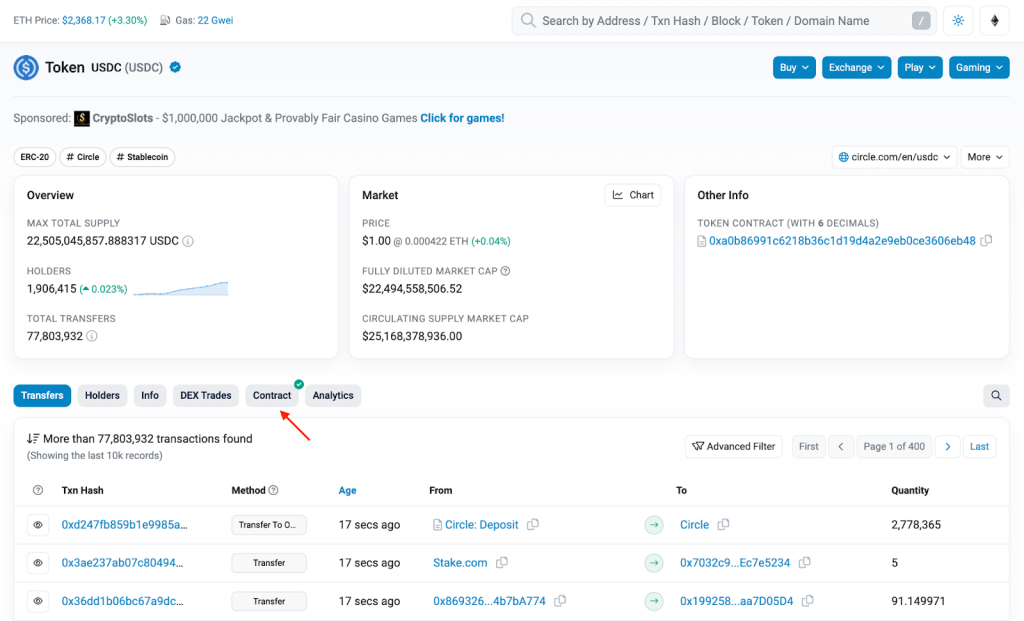Image resolution: width=1024 pixels, height=621 pixels.
Task: Click the info icon beside Total Transfers value
Action: point(92,336)
